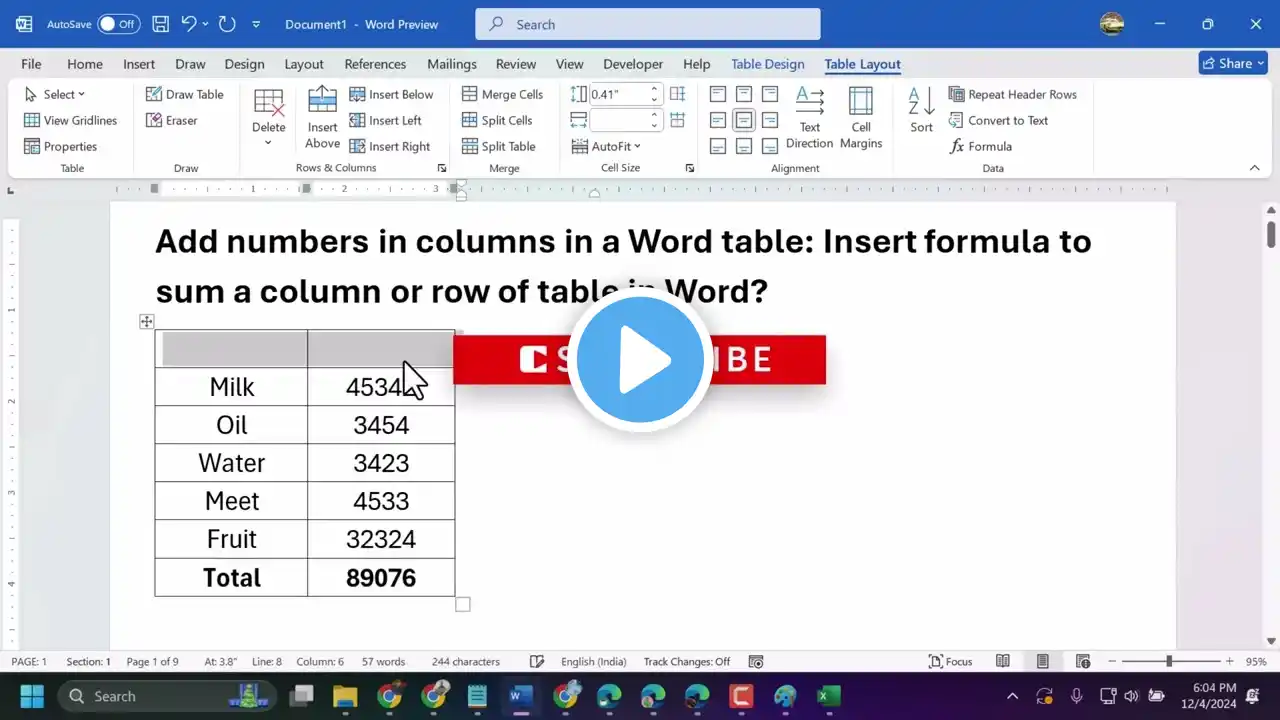Click Convert to Text

coord(998,120)
